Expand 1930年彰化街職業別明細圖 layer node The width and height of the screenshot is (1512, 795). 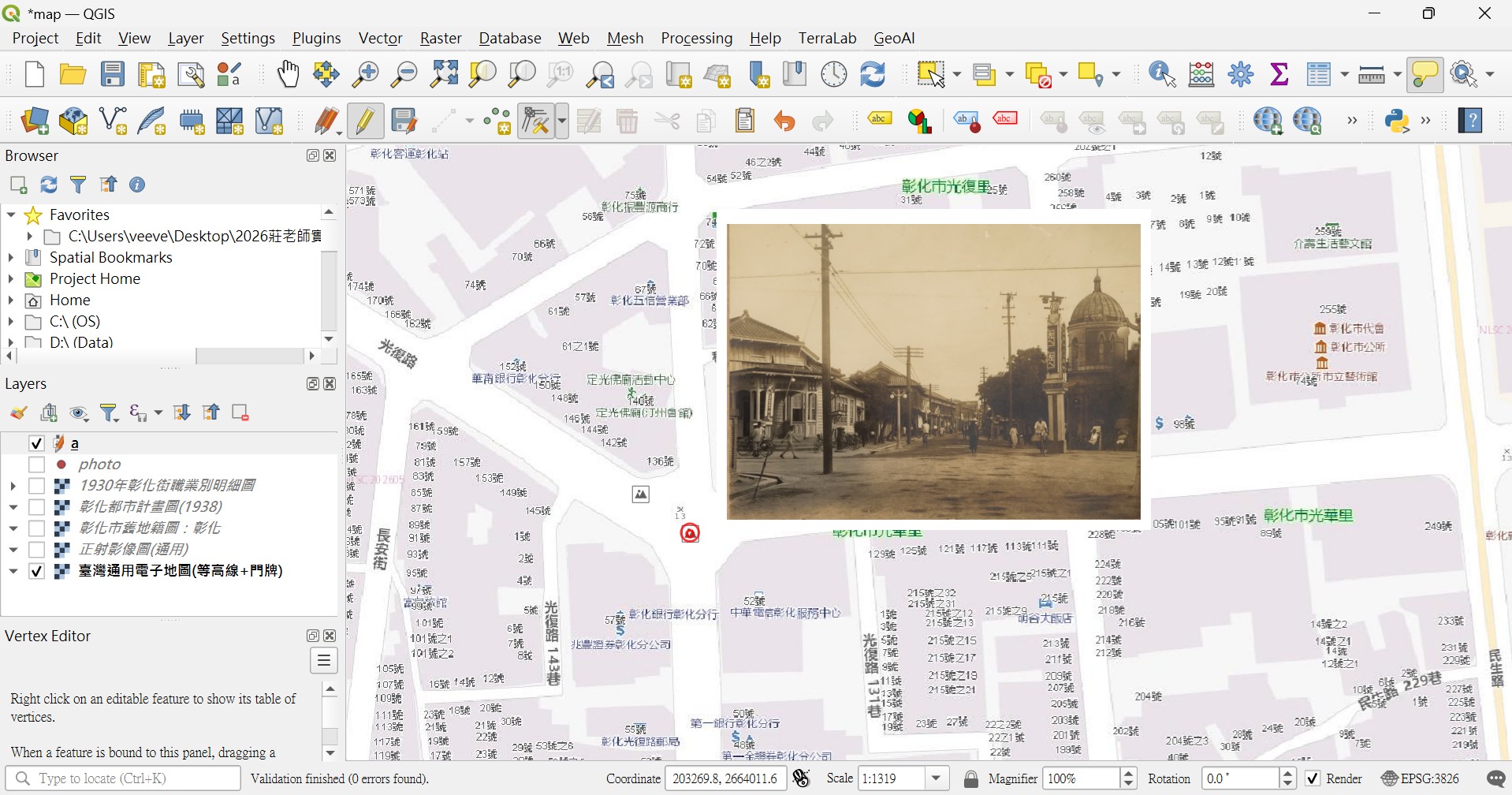tap(13, 486)
